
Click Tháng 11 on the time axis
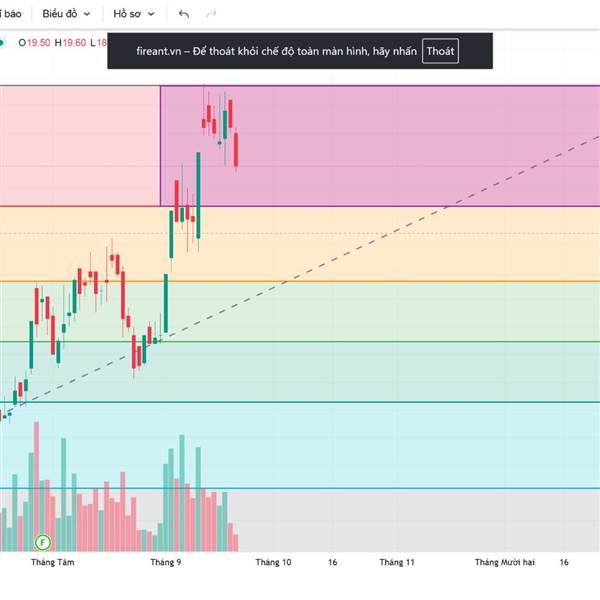point(397,562)
